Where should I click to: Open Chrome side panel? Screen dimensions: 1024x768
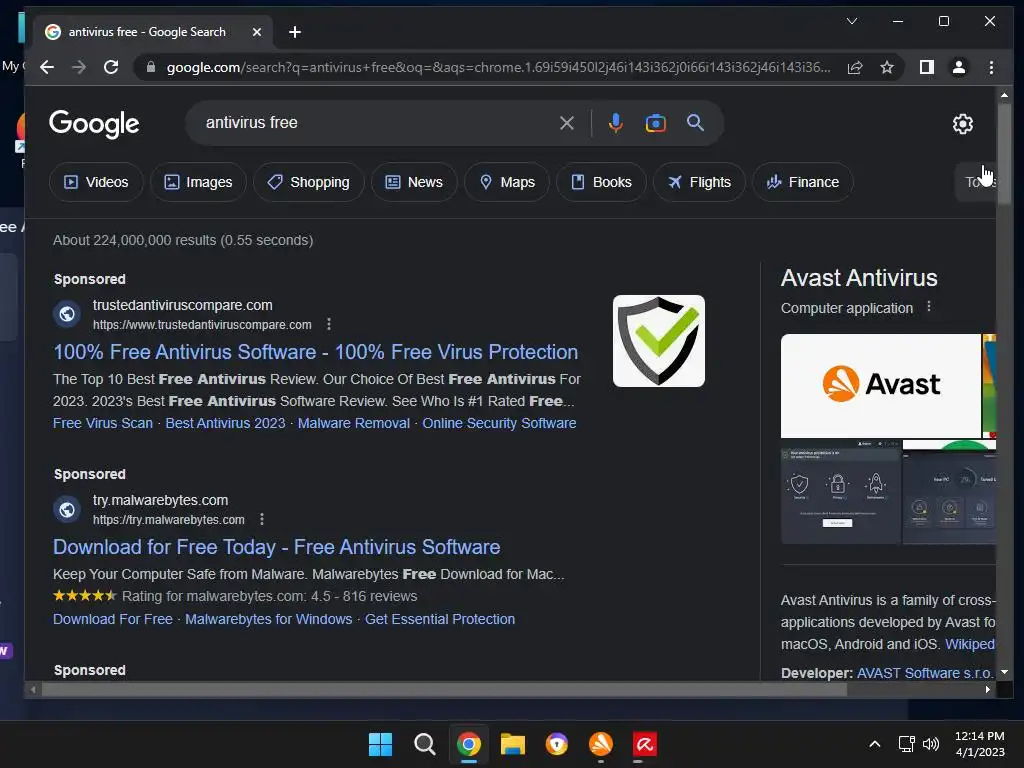pos(927,67)
